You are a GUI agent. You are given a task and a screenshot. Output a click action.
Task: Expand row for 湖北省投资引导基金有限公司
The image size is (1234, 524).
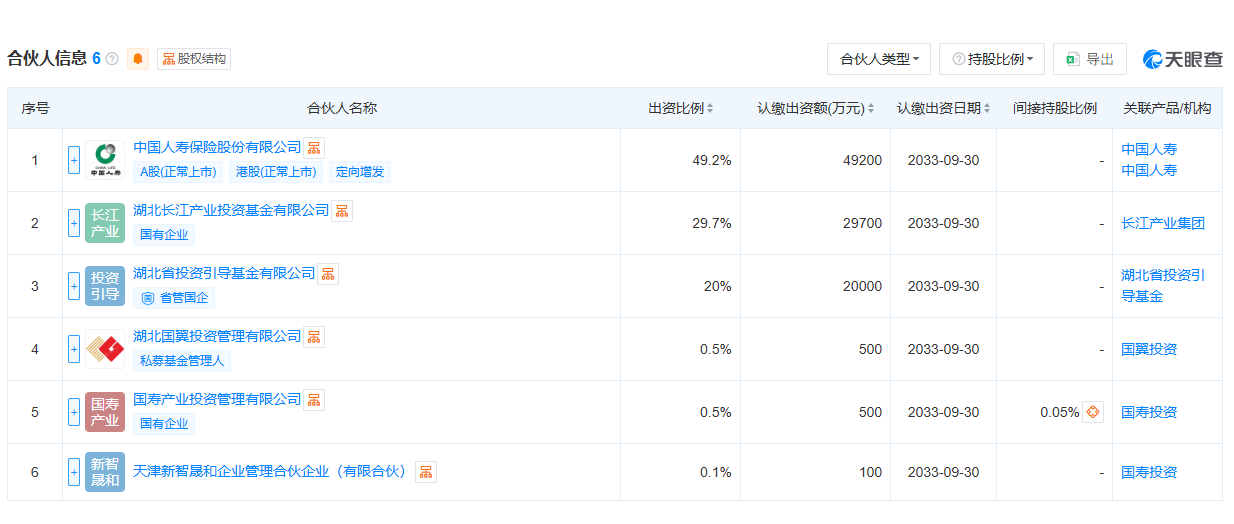(x=74, y=286)
